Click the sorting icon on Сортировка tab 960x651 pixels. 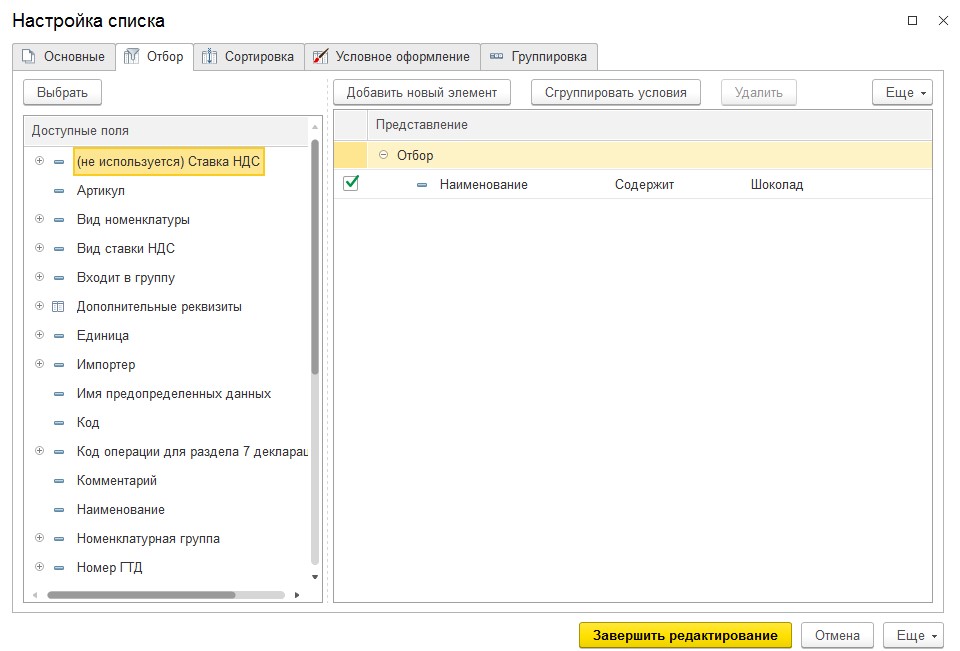tap(209, 57)
